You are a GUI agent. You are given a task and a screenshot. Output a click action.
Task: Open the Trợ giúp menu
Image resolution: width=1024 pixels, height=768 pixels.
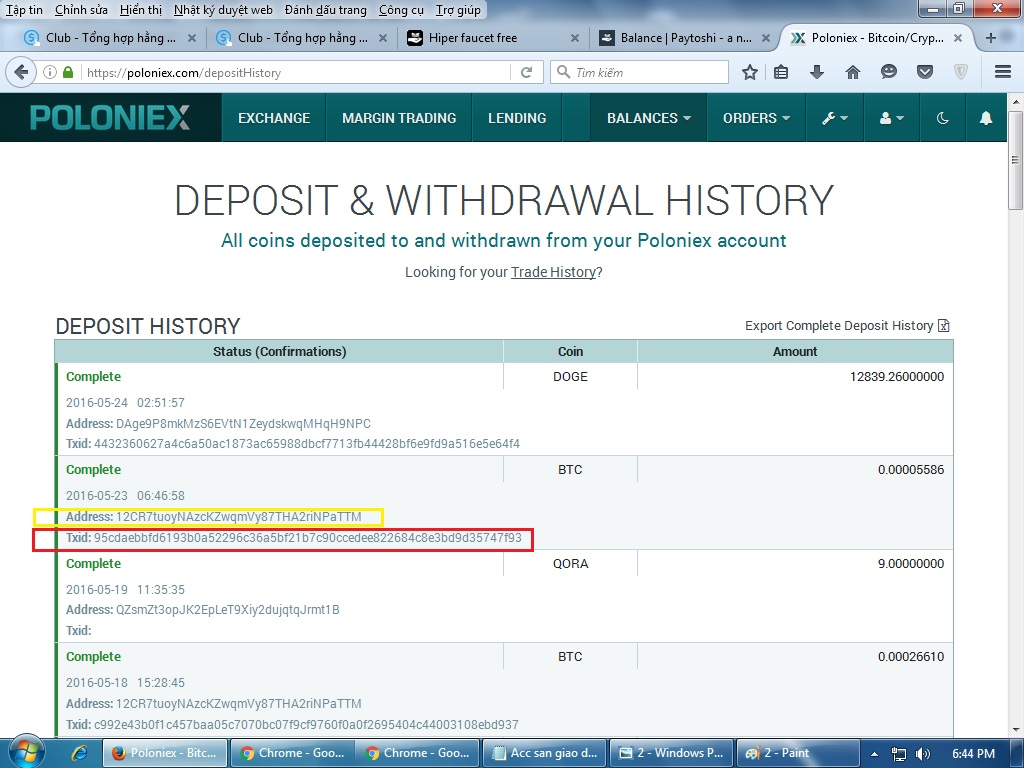458,10
